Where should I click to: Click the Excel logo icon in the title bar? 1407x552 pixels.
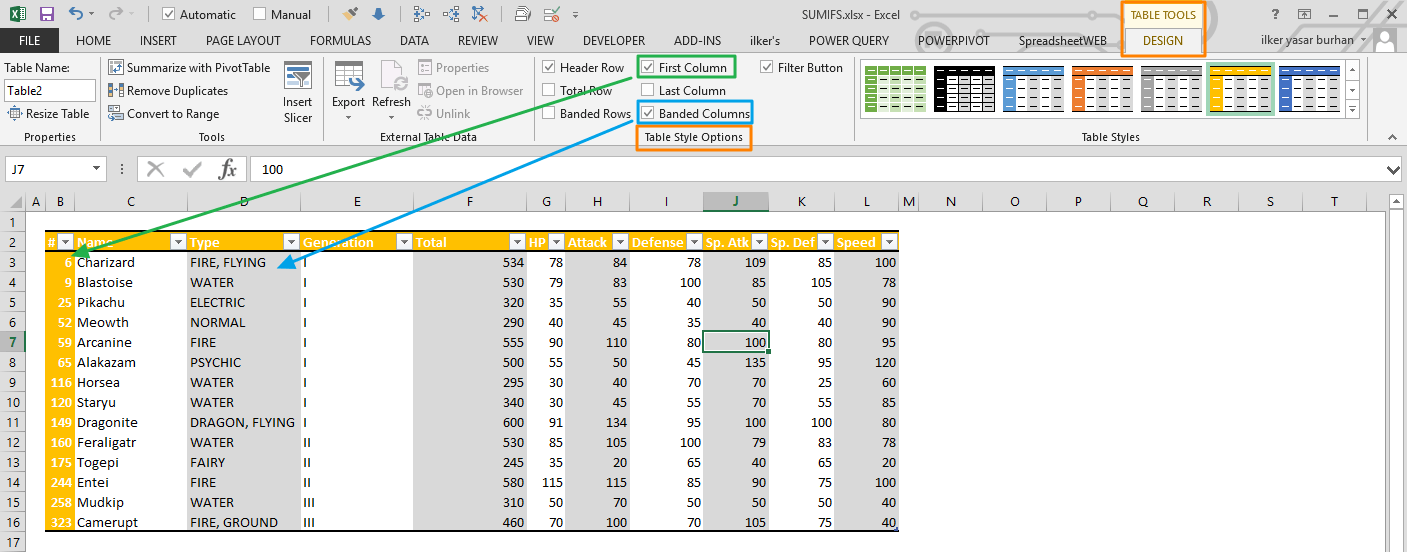(17, 14)
